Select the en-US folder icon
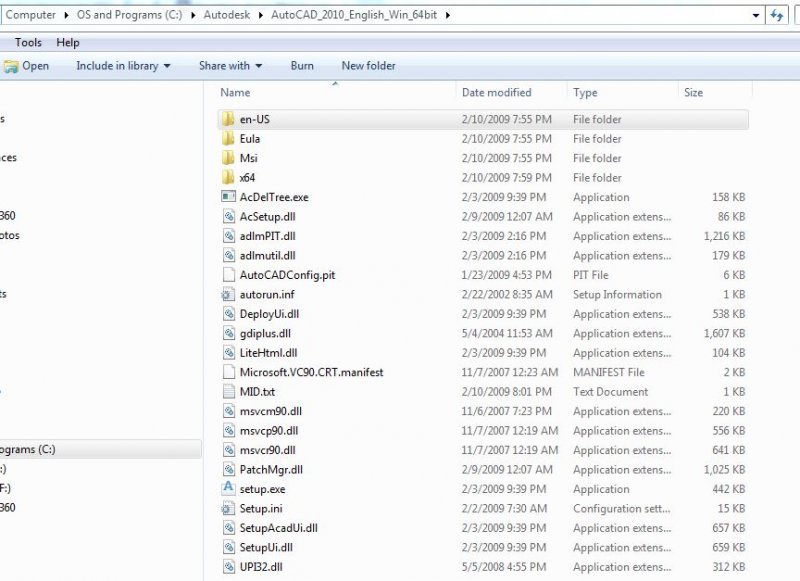The height and width of the screenshot is (581, 800). [228, 119]
